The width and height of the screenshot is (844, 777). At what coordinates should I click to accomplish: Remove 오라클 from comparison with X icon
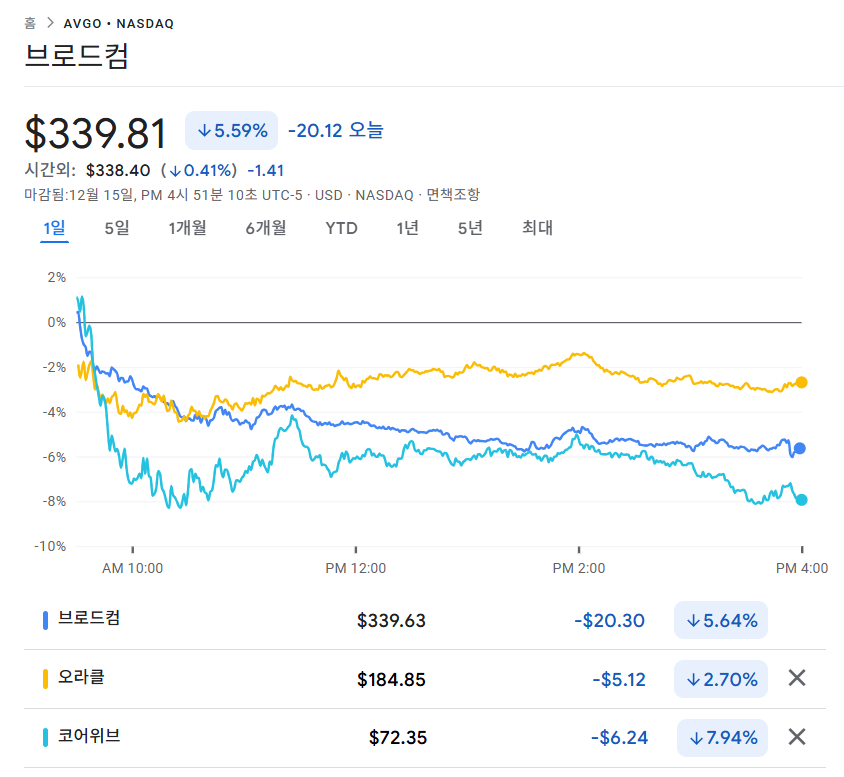click(796, 678)
